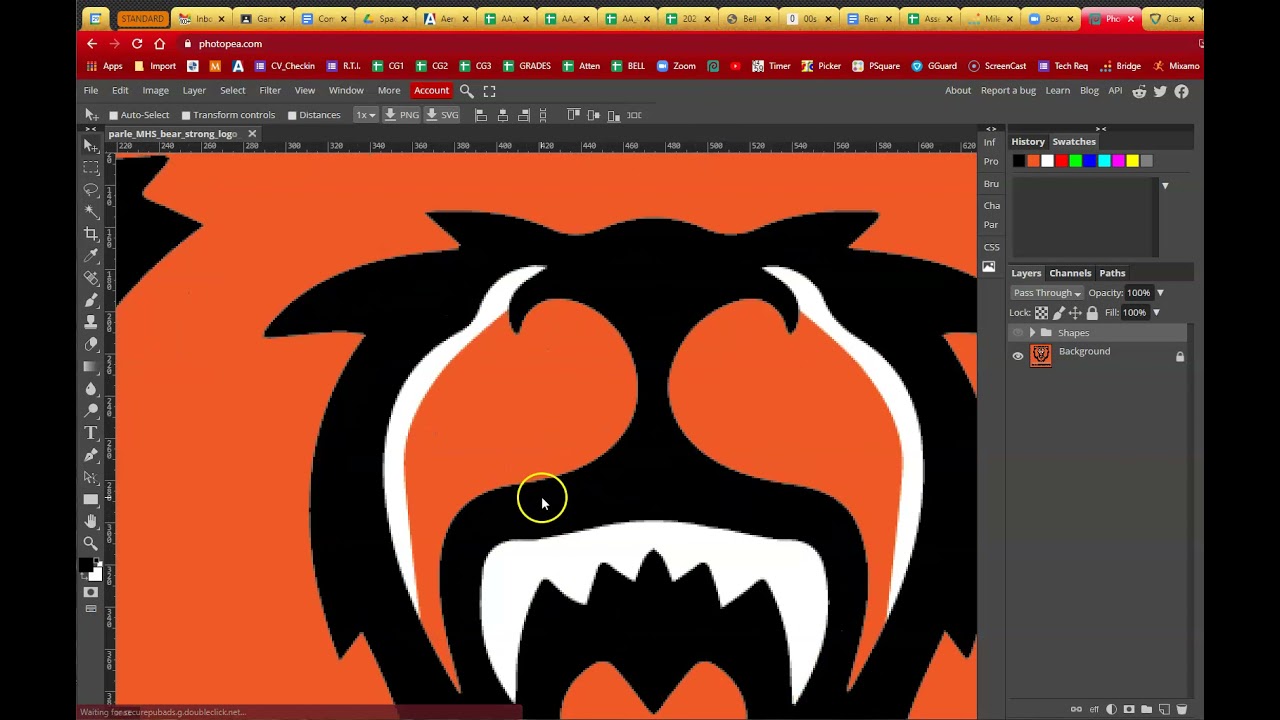
Task: Open the Select menu
Action: (232, 91)
